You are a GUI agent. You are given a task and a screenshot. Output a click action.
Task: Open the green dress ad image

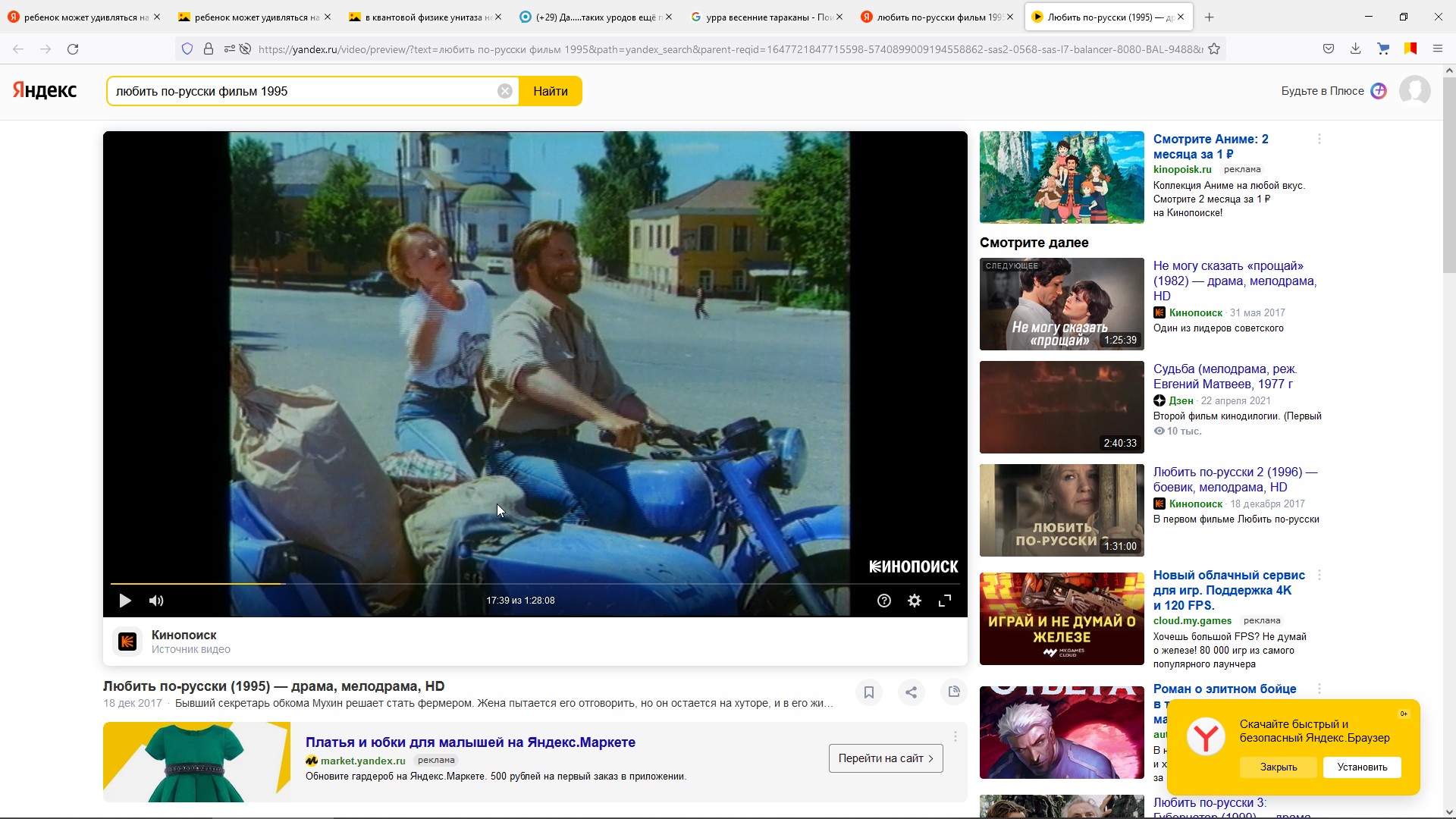[196, 762]
